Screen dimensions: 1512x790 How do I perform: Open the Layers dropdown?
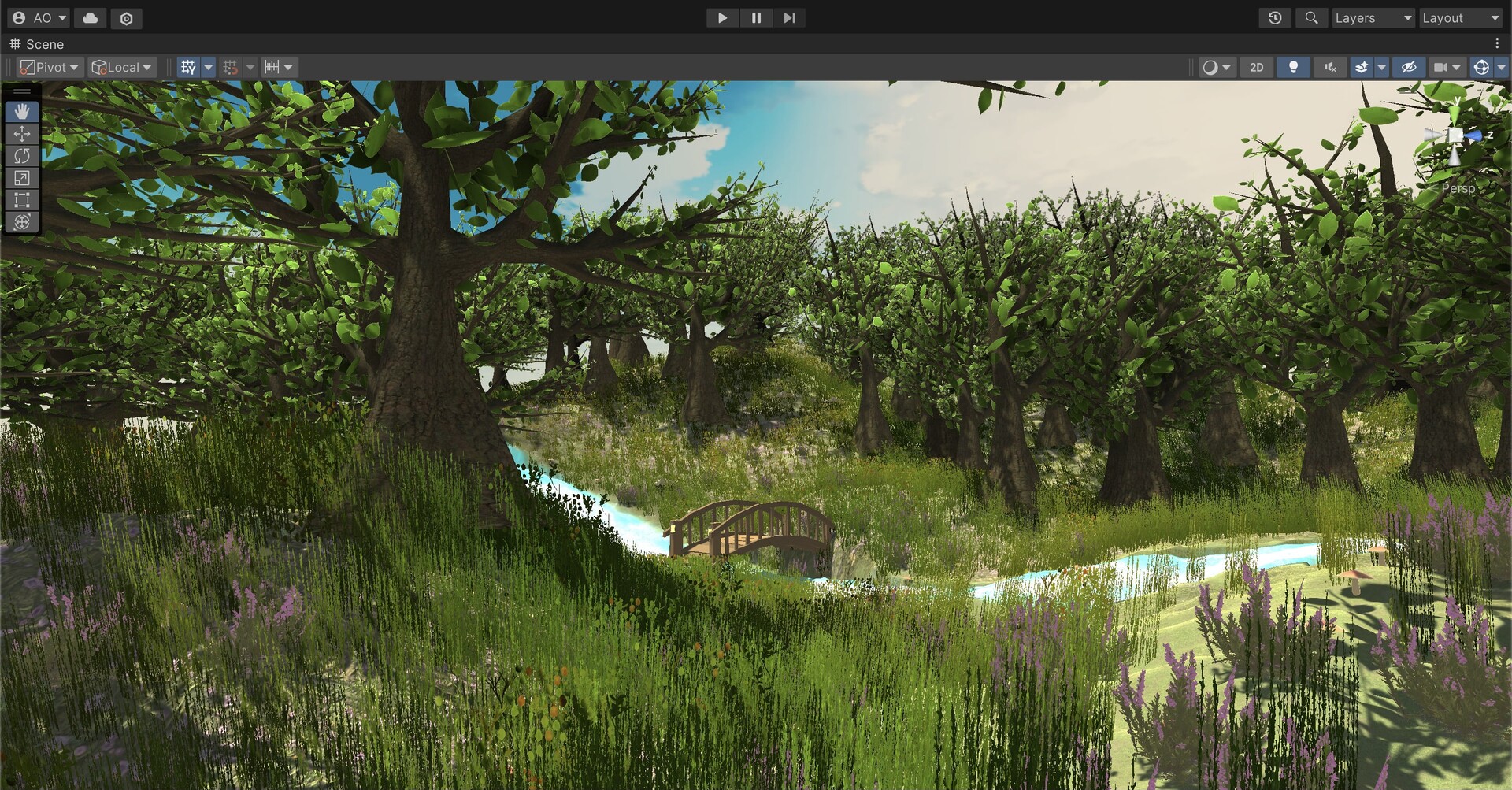pyautogui.click(x=1373, y=17)
